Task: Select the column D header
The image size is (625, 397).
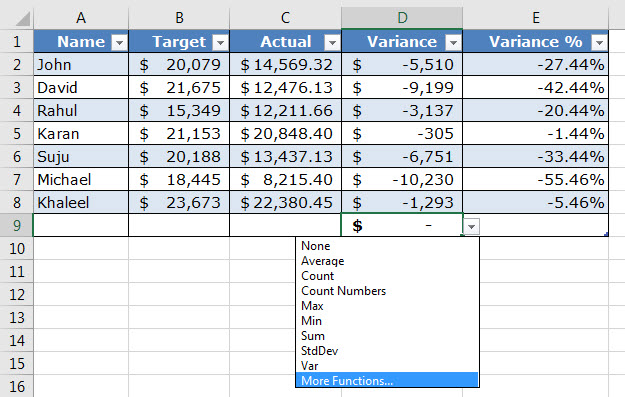Action: point(402,18)
